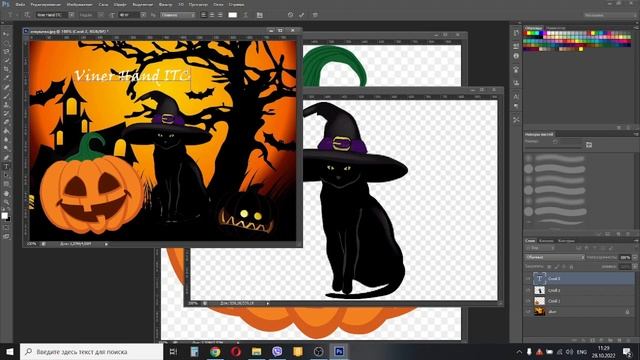Set text alignment to center
The image size is (640, 360).
pyautogui.click(x=212, y=15)
